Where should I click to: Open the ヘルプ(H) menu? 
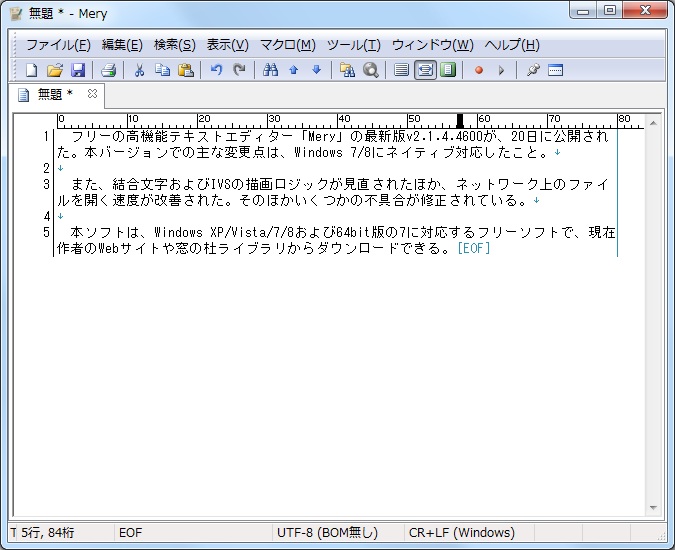coord(512,45)
